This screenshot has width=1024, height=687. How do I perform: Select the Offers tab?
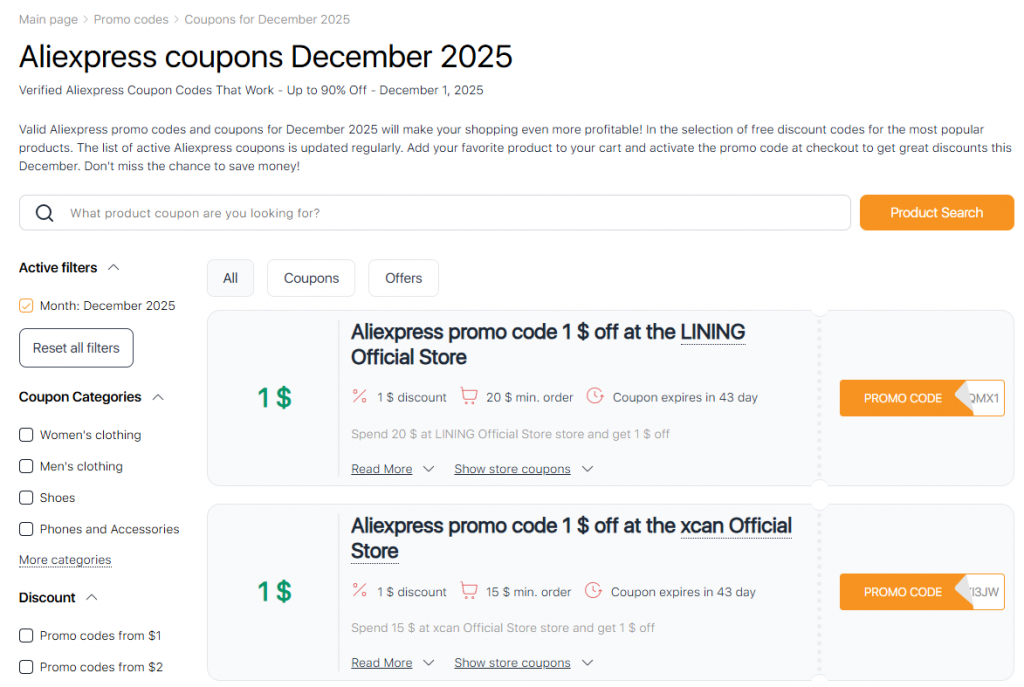[x=403, y=277]
